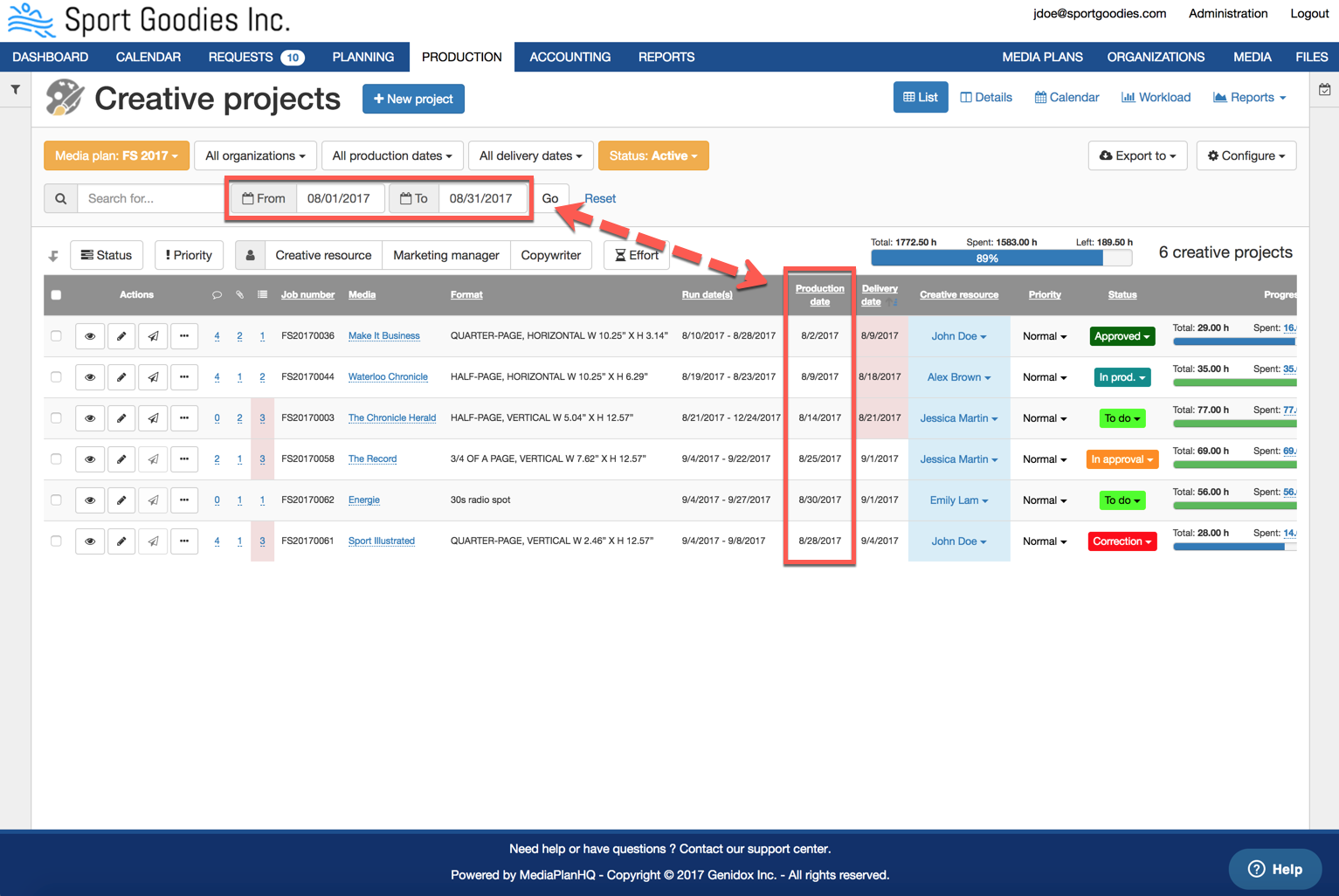Click the From date field showing 08/01/2017
Viewport: 1339px width, 896px height.
point(339,198)
